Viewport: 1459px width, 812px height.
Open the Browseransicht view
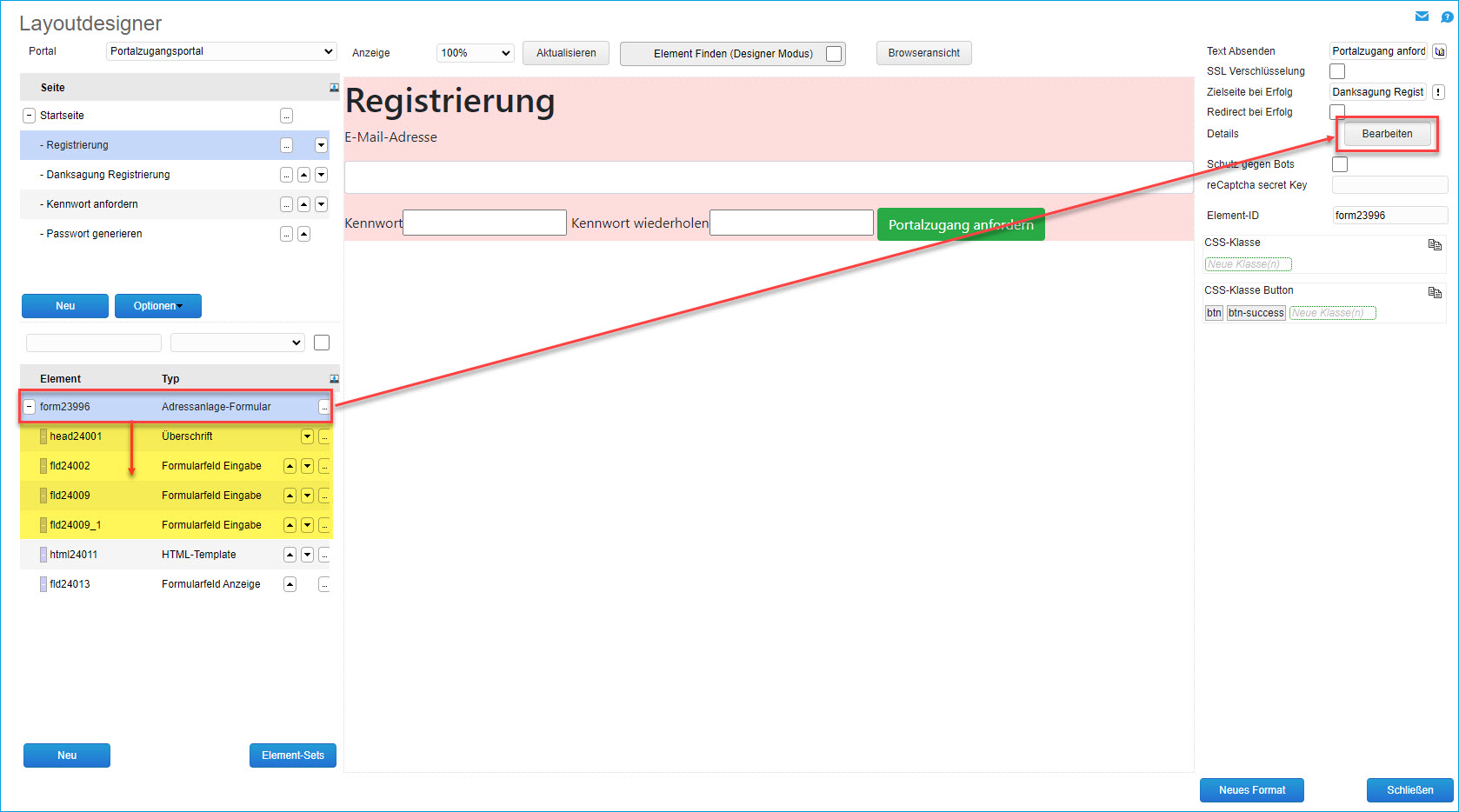pyautogui.click(x=923, y=53)
